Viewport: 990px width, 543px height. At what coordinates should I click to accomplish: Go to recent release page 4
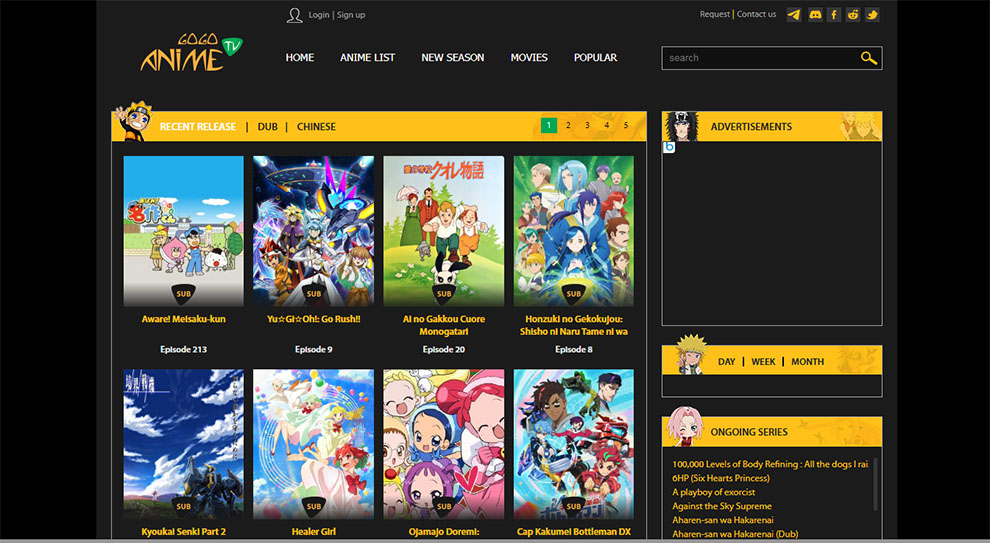tap(607, 125)
